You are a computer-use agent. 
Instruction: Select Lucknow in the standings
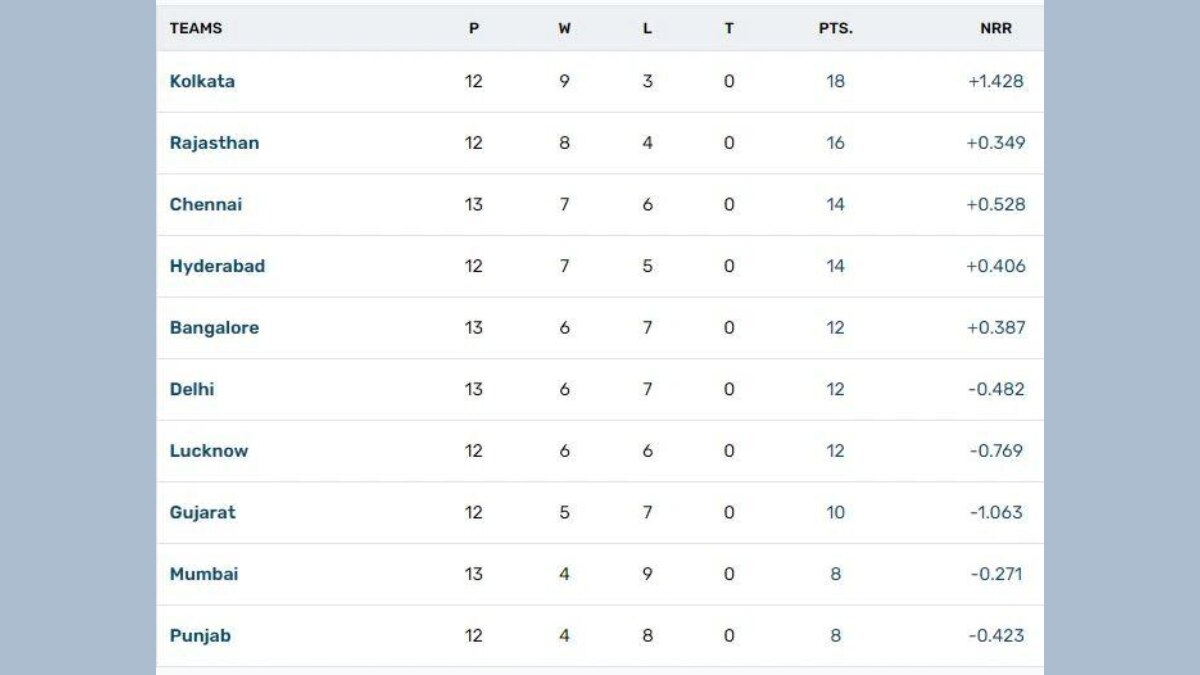(209, 451)
